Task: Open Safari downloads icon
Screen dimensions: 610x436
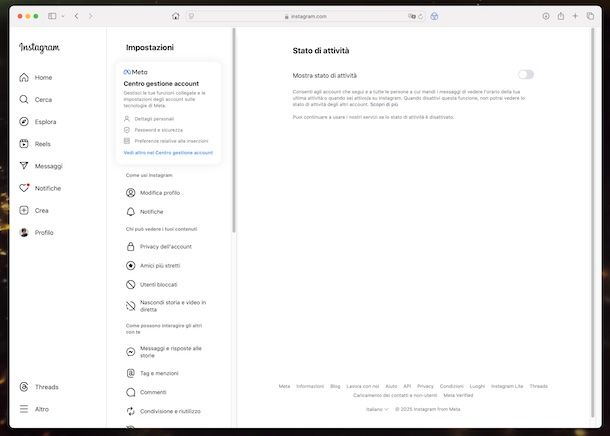Action: 546,16
